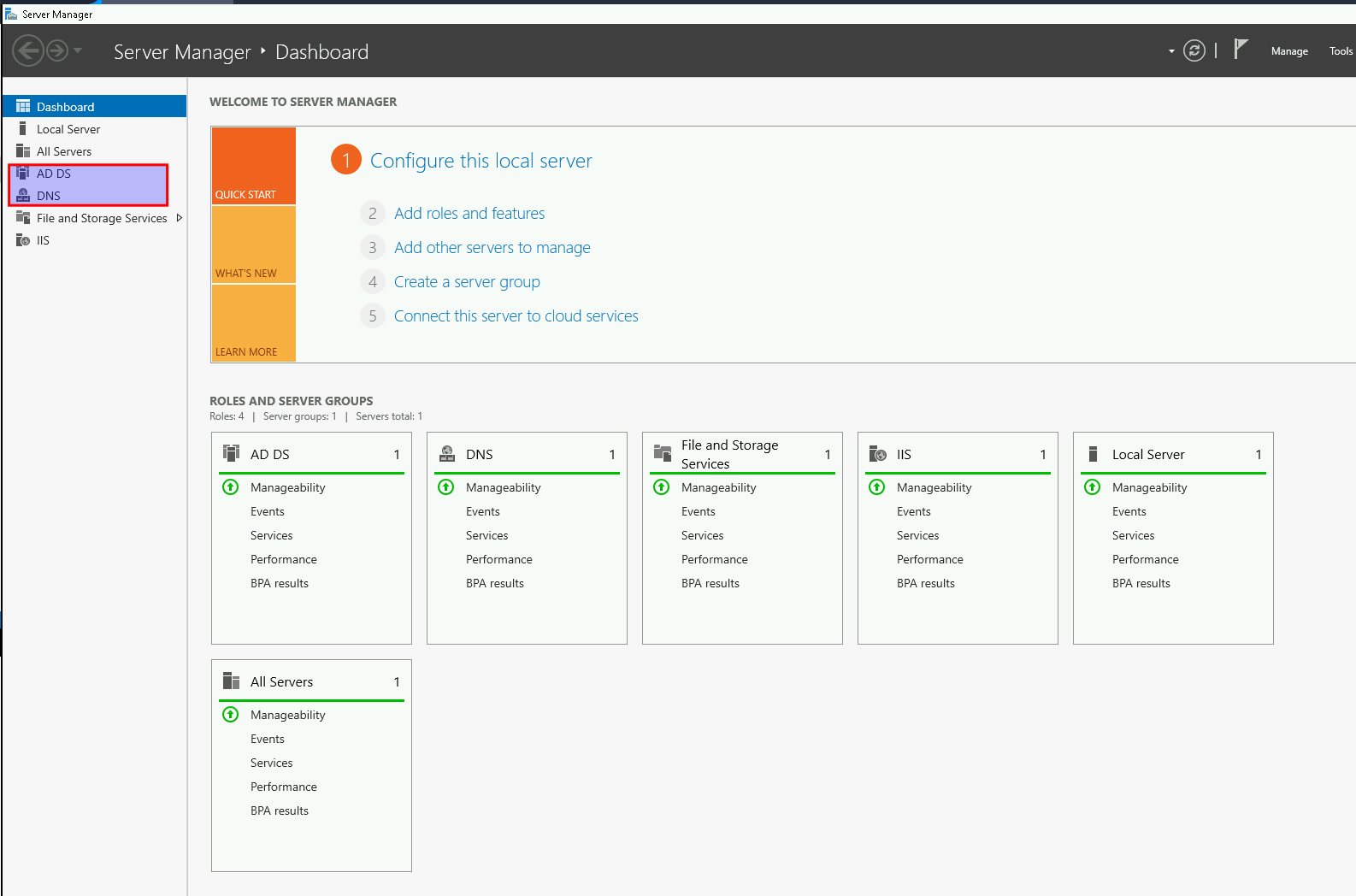Open BPA results in All Servers tile

coord(280,811)
